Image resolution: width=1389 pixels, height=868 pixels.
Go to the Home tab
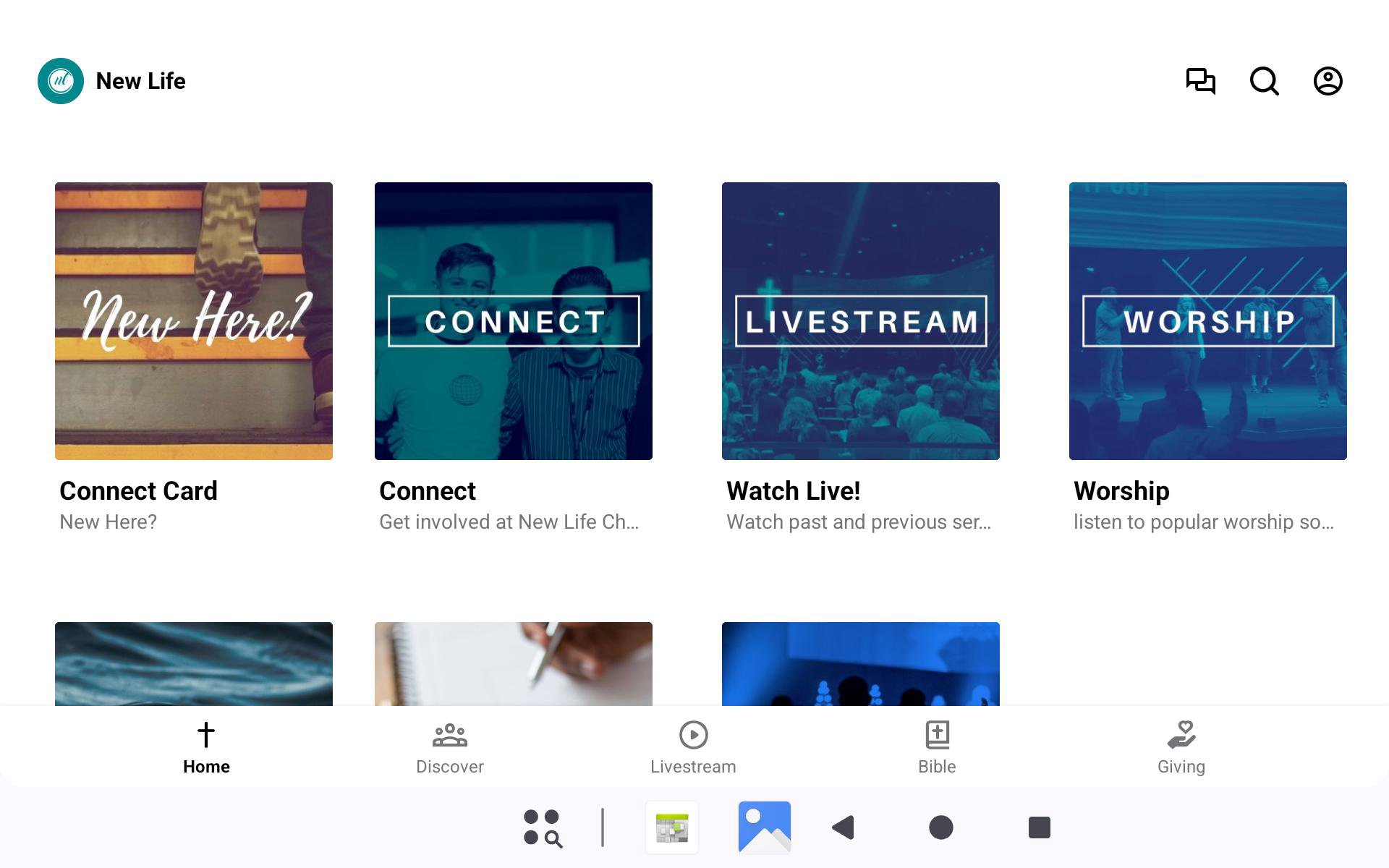[206, 748]
